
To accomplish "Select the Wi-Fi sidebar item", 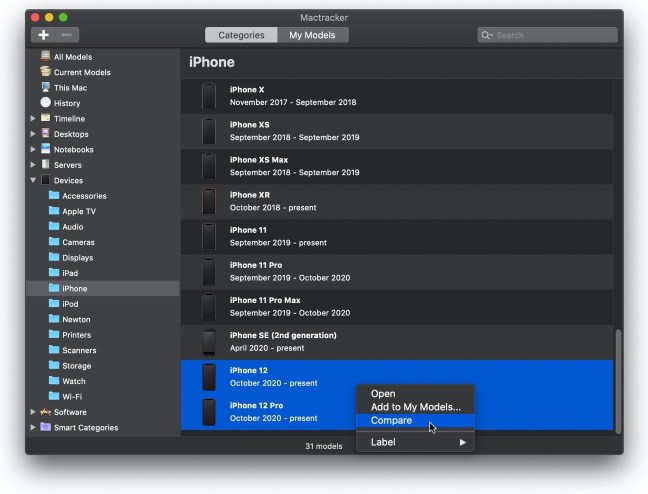I will (102, 396).
